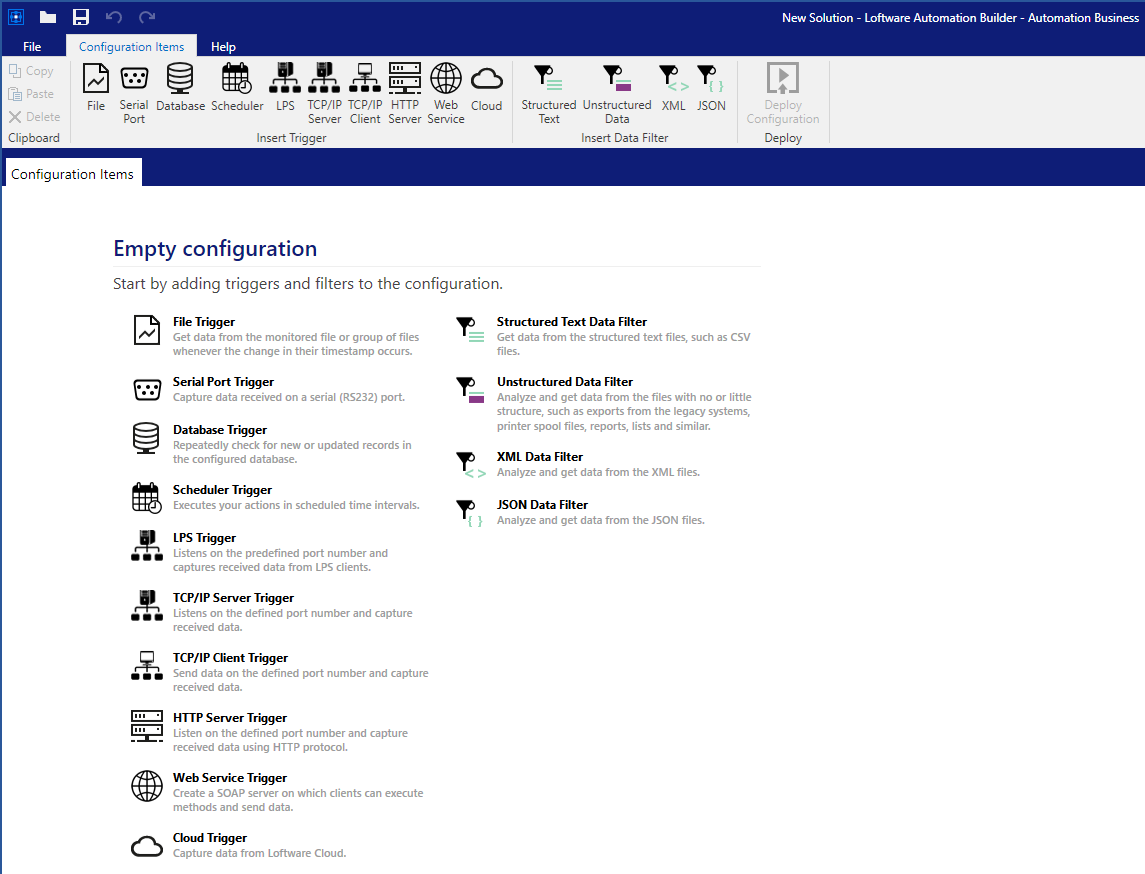The width and height of the screenshot is (1145, 874).
Task: Click the Structured Text Data Filter funnel icon
Action: tap(470, 330)
